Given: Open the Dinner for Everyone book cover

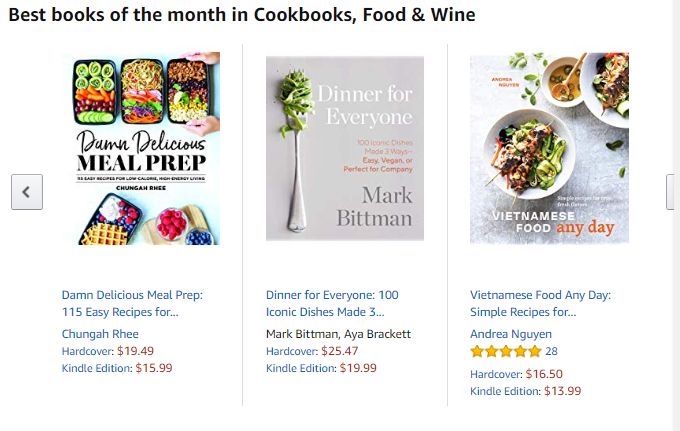Looking at the screenshot, I should pos(345,148).
